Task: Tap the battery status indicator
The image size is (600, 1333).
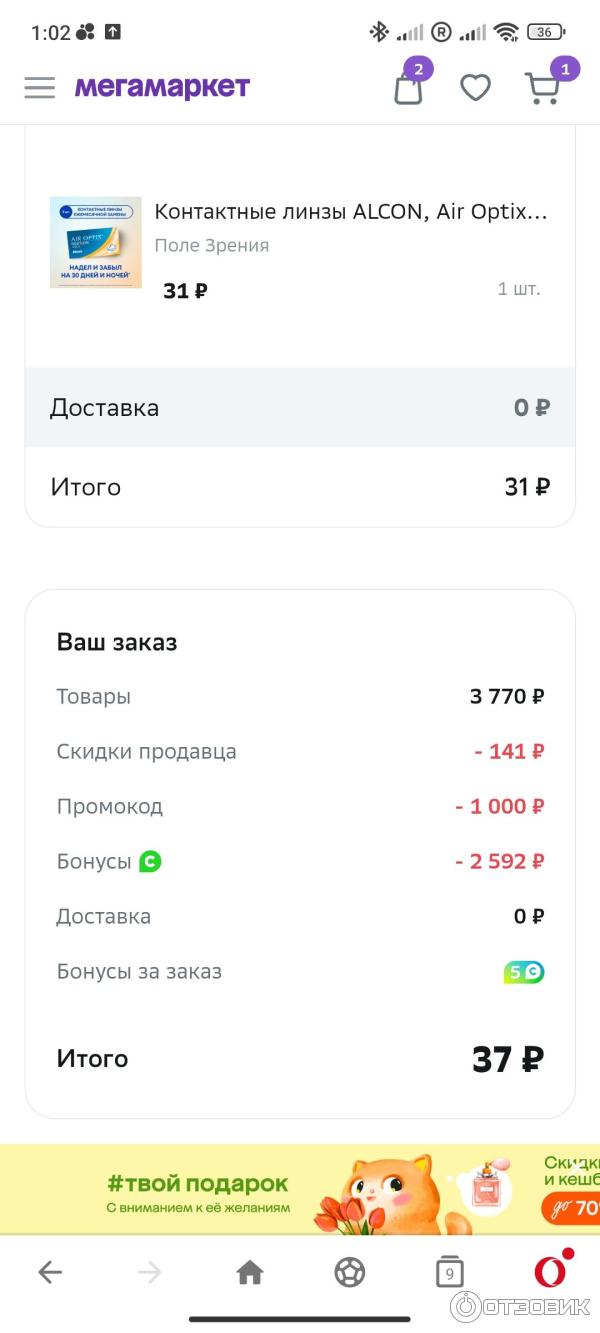Action: 545,32
